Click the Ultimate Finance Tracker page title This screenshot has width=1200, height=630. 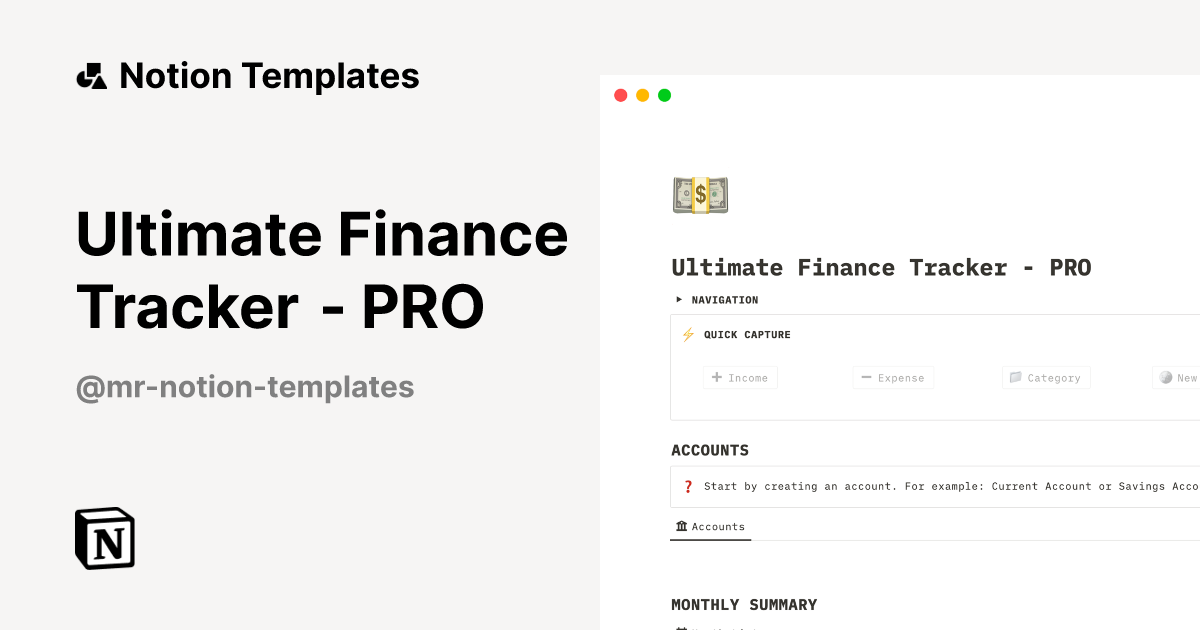(x=881, y=267)
